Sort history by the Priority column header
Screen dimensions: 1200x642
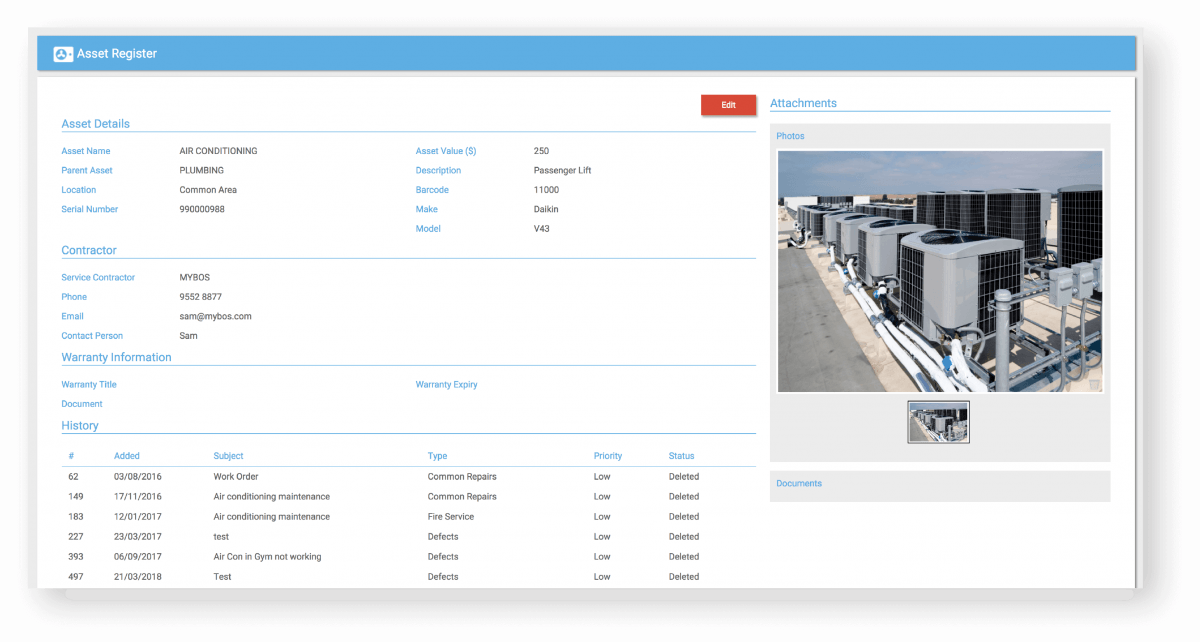coord(608,456)
